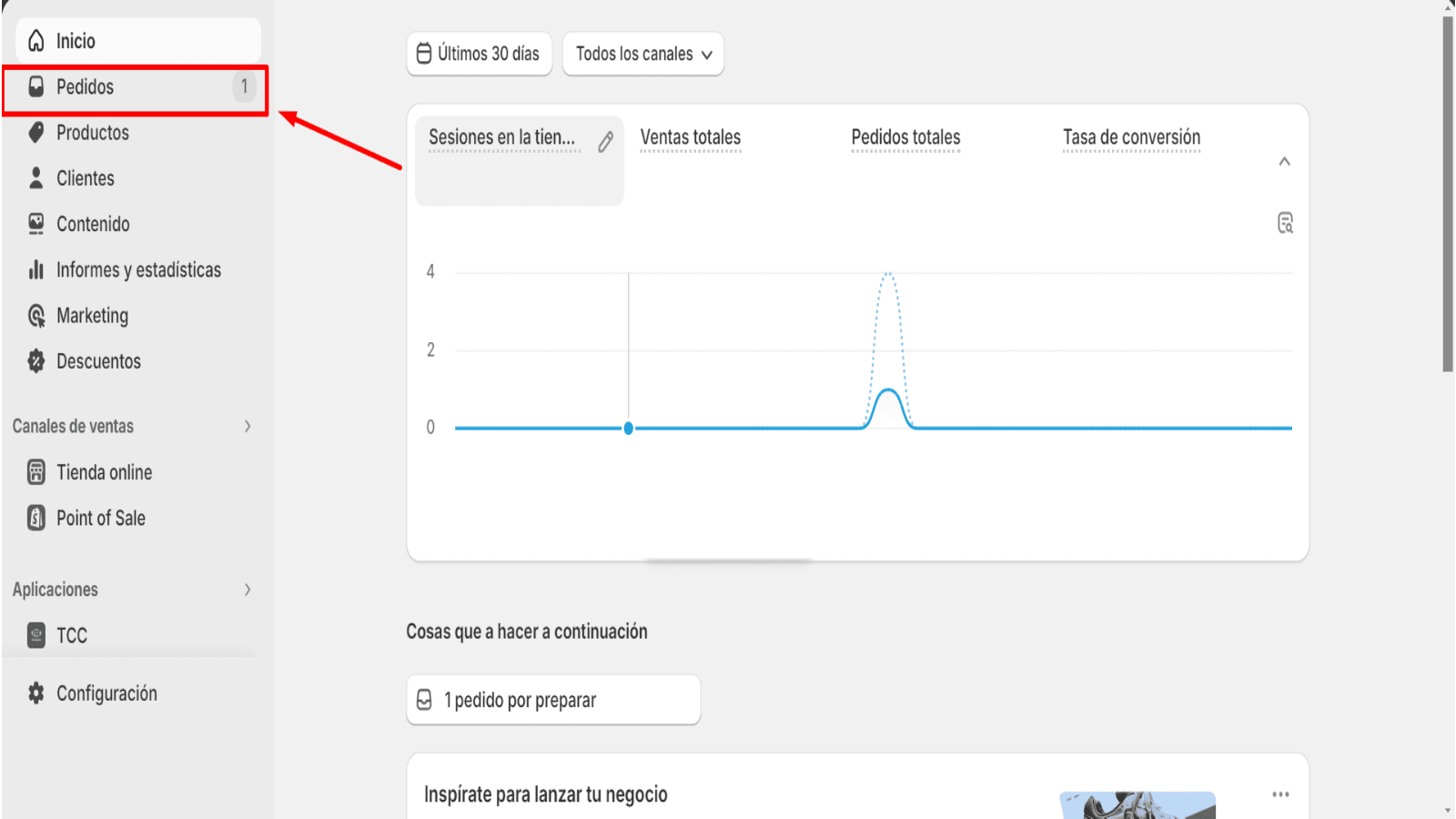The width and height of the screenshot is (1456, 819).
Task: Change date range via Últimos 30 días
Action: pos(480,54)
